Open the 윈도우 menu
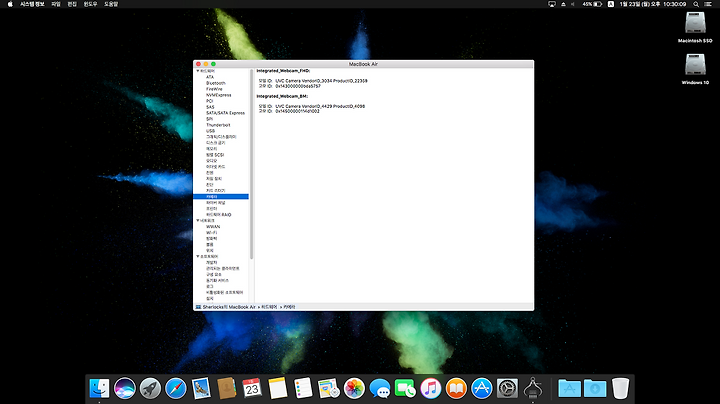 click(x=90, y=4)
